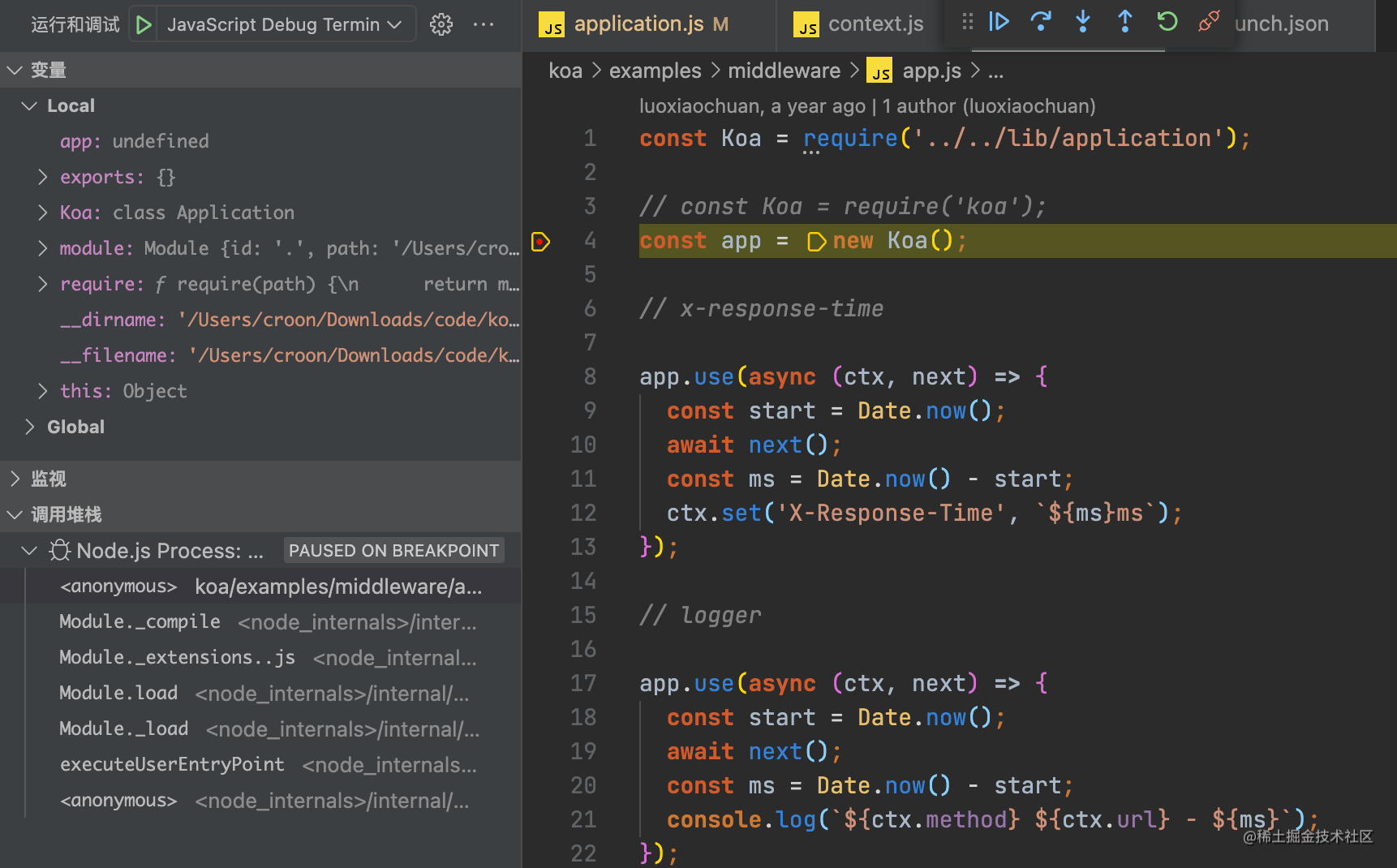This screenshot has width=1397, height=868.
Task: Continue execution in debug toolbar
Action: click(999, 22)
